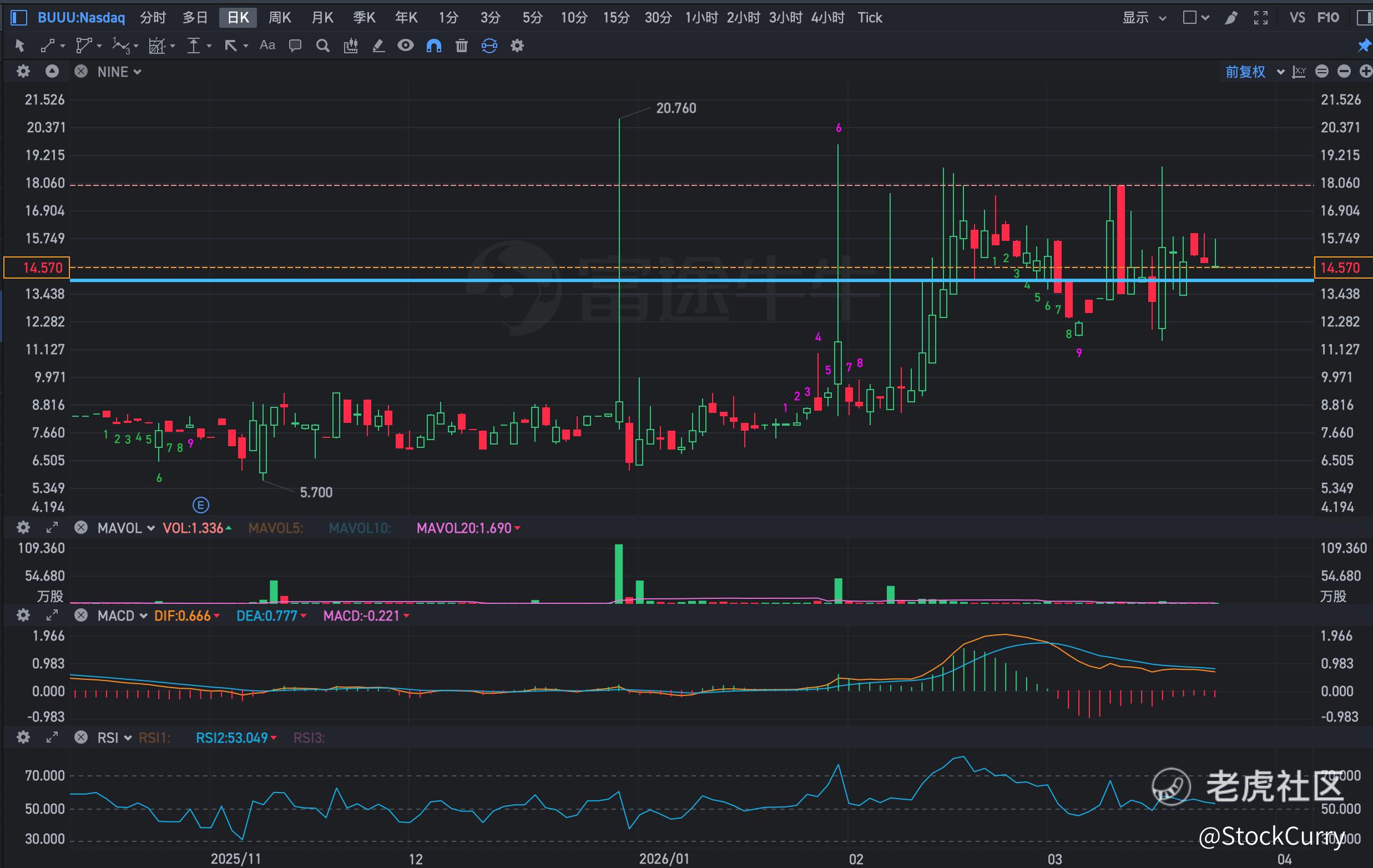The width and height of the screenshot is (1373, 868).
Task: Close the MACD indicator panel
Action: click(x=81, y=615)
